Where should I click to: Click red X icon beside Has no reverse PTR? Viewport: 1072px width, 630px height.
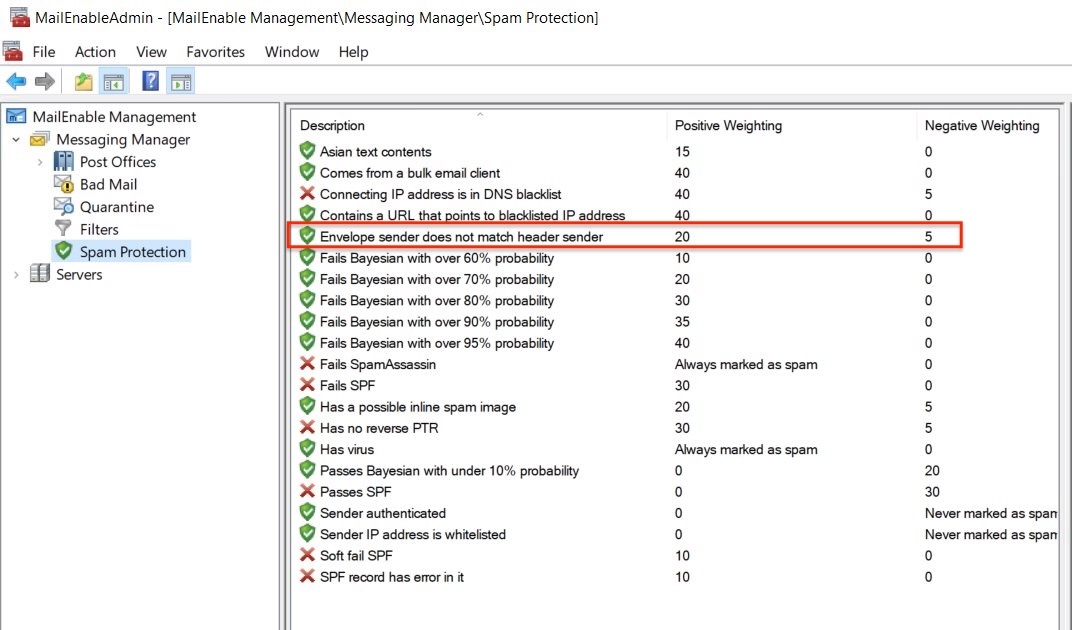(x=307, y=428)
